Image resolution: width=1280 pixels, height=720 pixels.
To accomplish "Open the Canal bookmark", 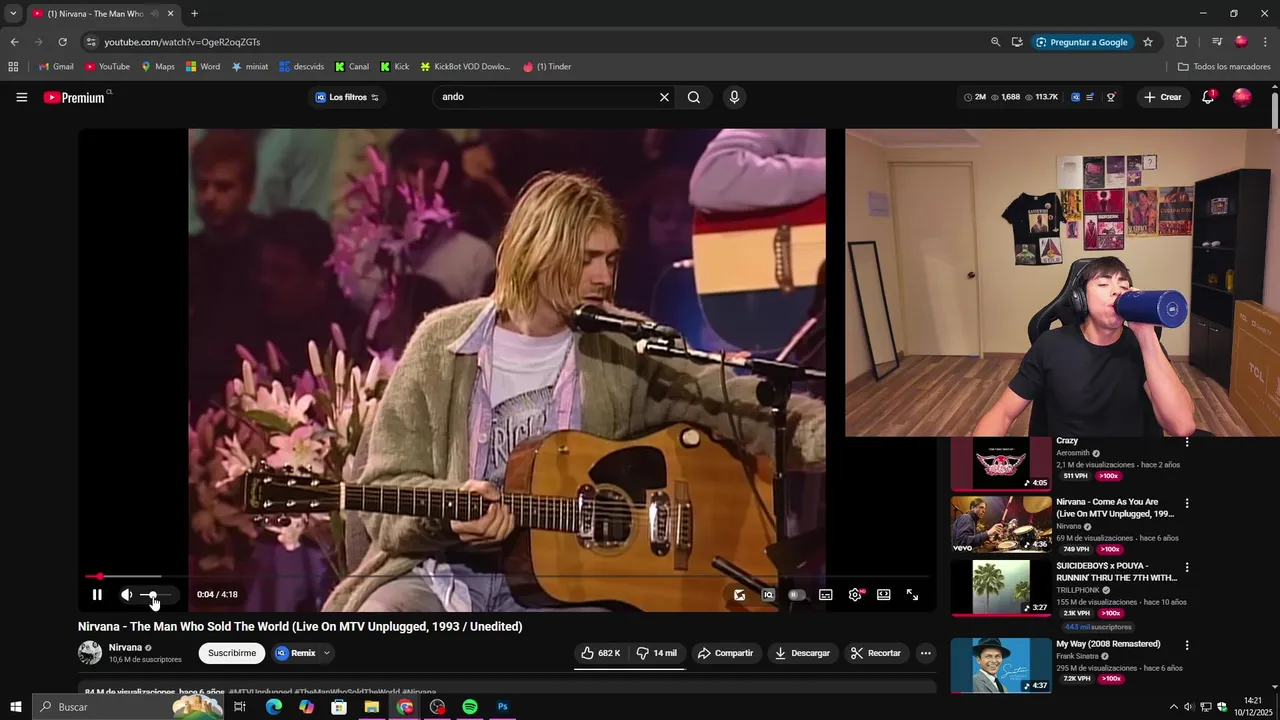I will 352,67.
